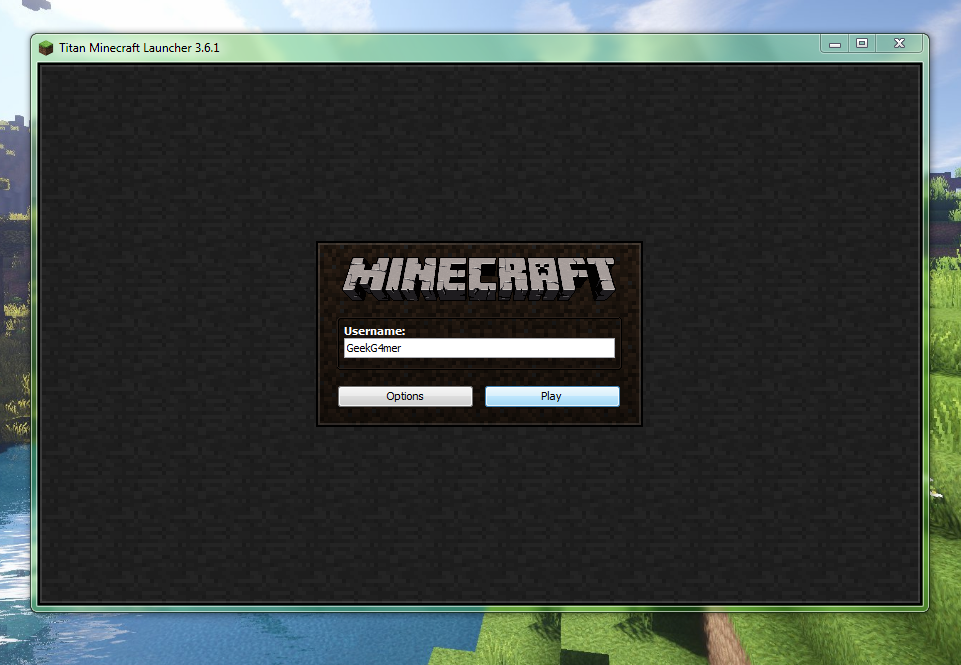This screenshot has width=961, height=665.
Task: Click the creeper face in the logo
Action: [541, 268]
